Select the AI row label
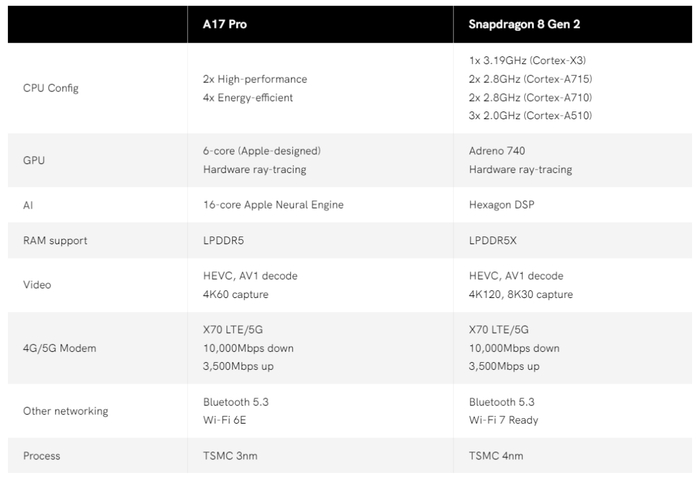Viewport: 700px width, 480px height. (28, 205)
